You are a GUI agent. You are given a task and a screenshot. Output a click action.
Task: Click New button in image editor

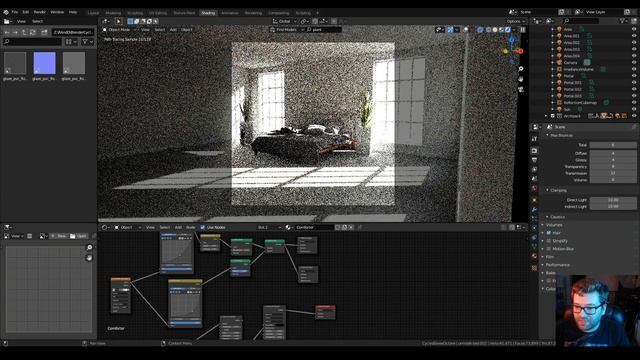(x=59, y=236)
